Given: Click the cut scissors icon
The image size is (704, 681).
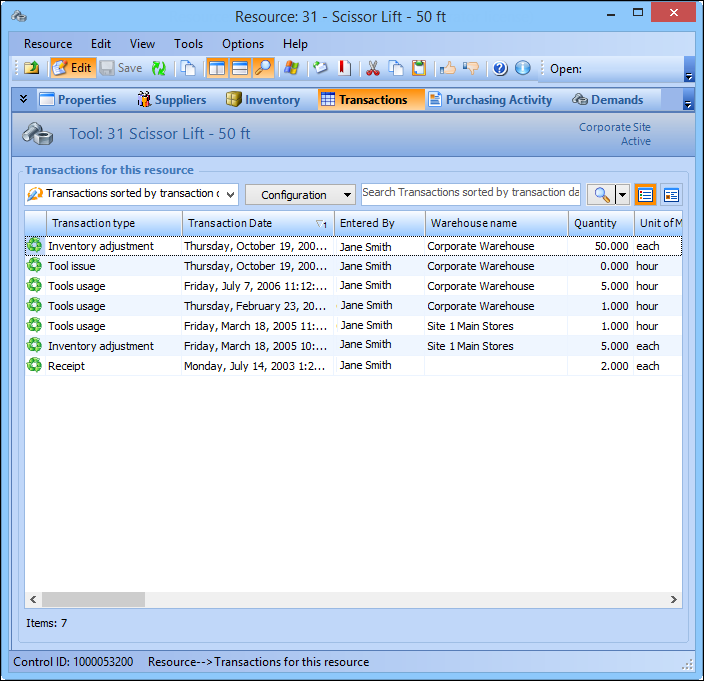Looking at the screenshot, I should (373, 68).
